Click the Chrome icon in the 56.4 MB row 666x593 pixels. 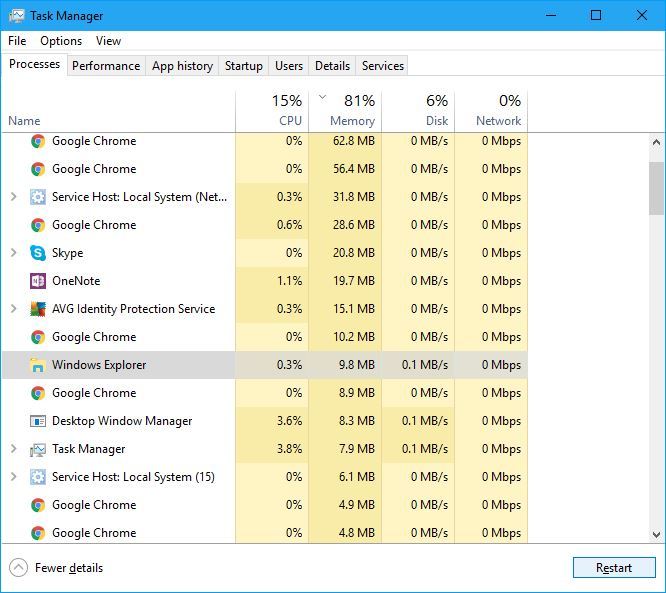pyautogui.click(x=38, y=169)
